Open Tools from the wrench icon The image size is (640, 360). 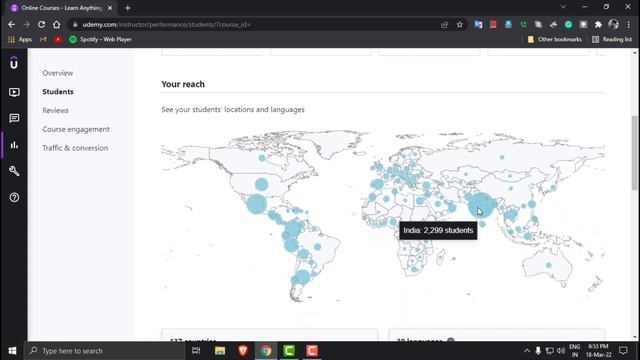point(14,171)
